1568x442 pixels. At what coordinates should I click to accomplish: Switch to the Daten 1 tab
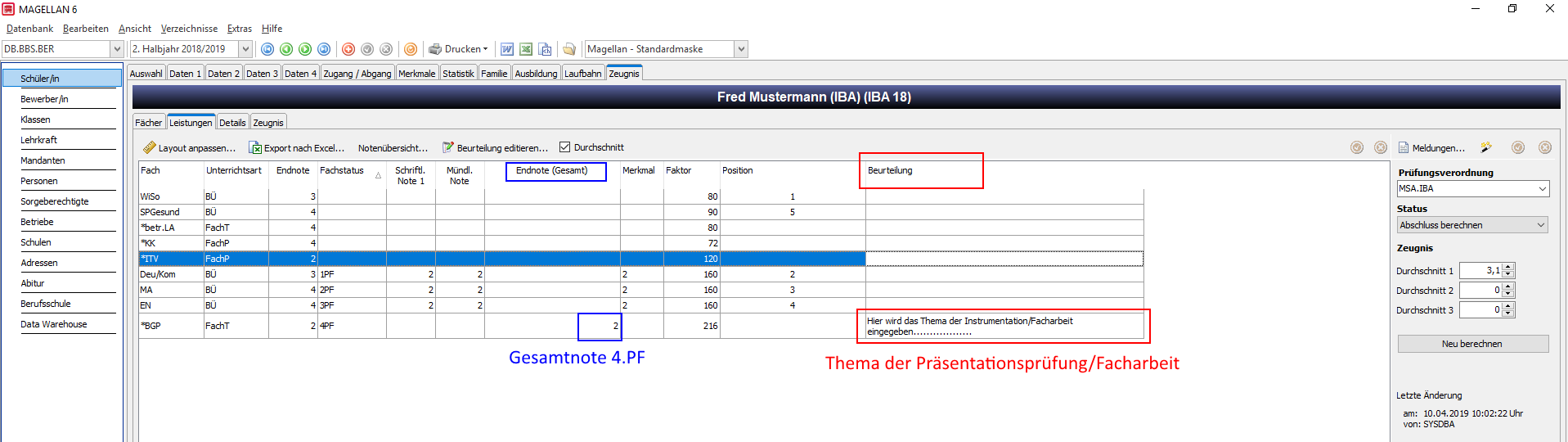click(185, 74)
